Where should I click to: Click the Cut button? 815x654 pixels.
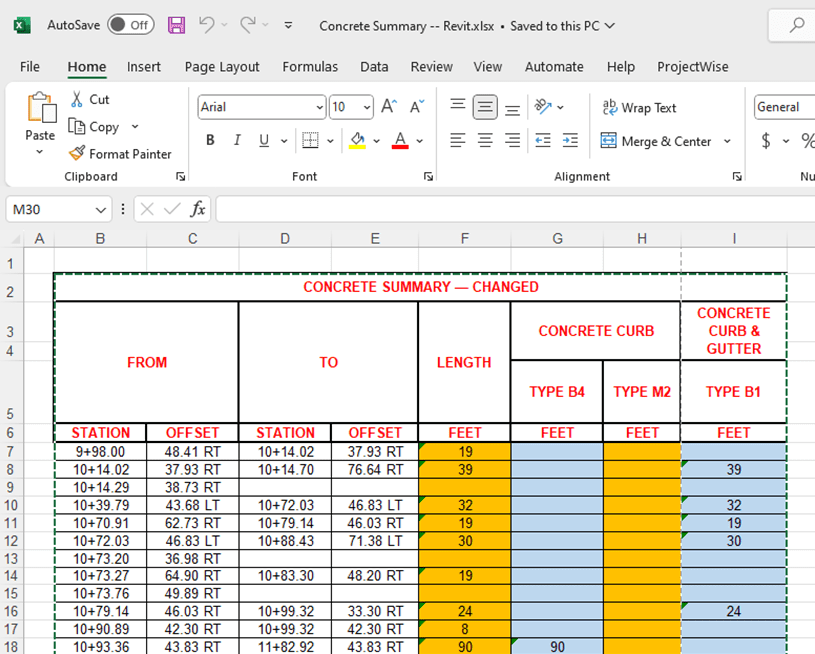coord(90,99)
